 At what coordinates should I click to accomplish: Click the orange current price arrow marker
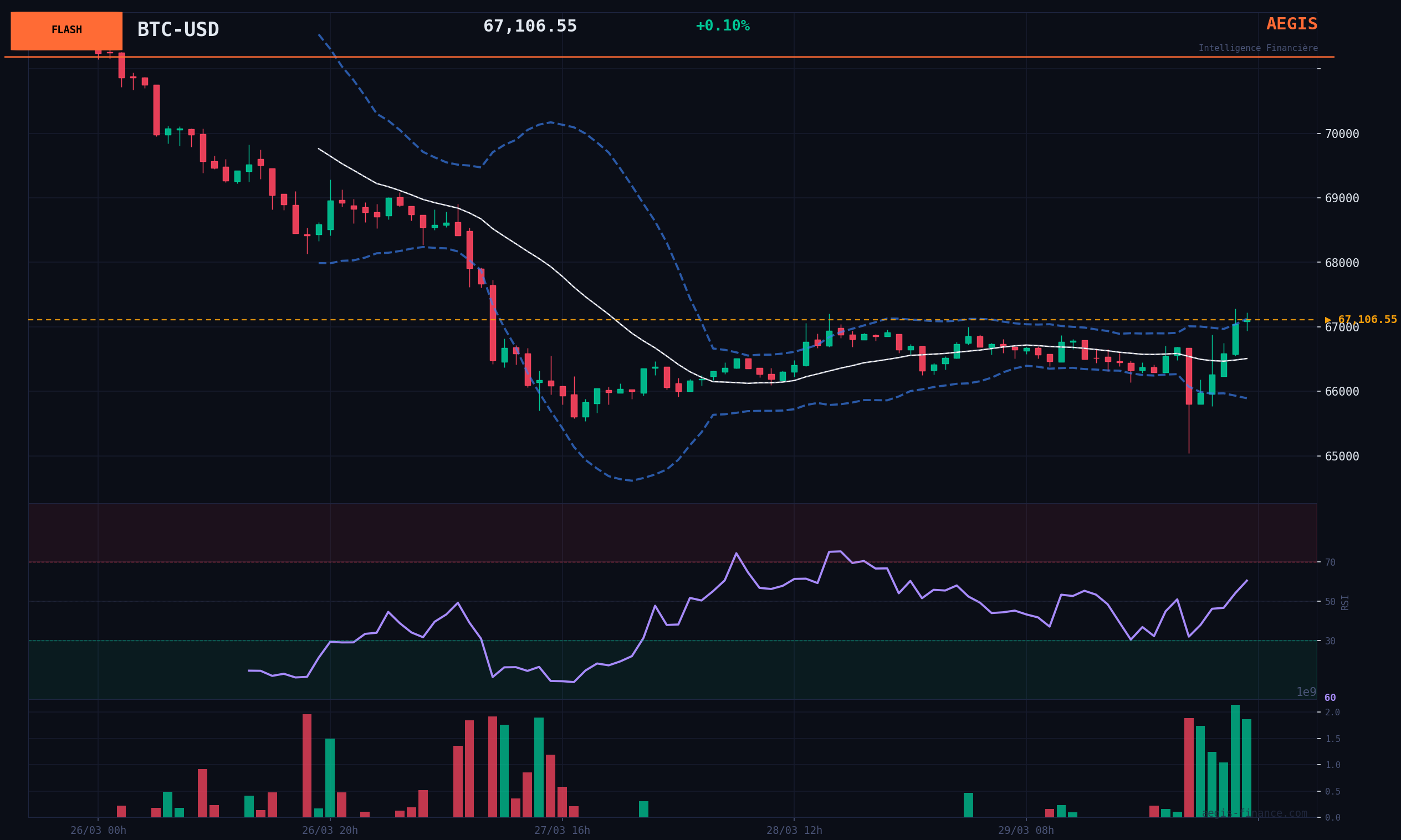click(1327, 320)
